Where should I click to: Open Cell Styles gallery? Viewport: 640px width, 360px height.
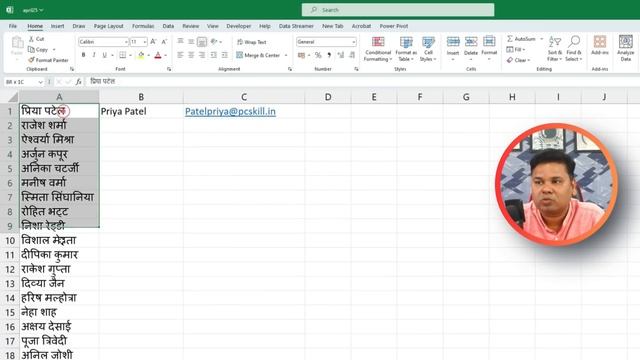click(428, 49)
